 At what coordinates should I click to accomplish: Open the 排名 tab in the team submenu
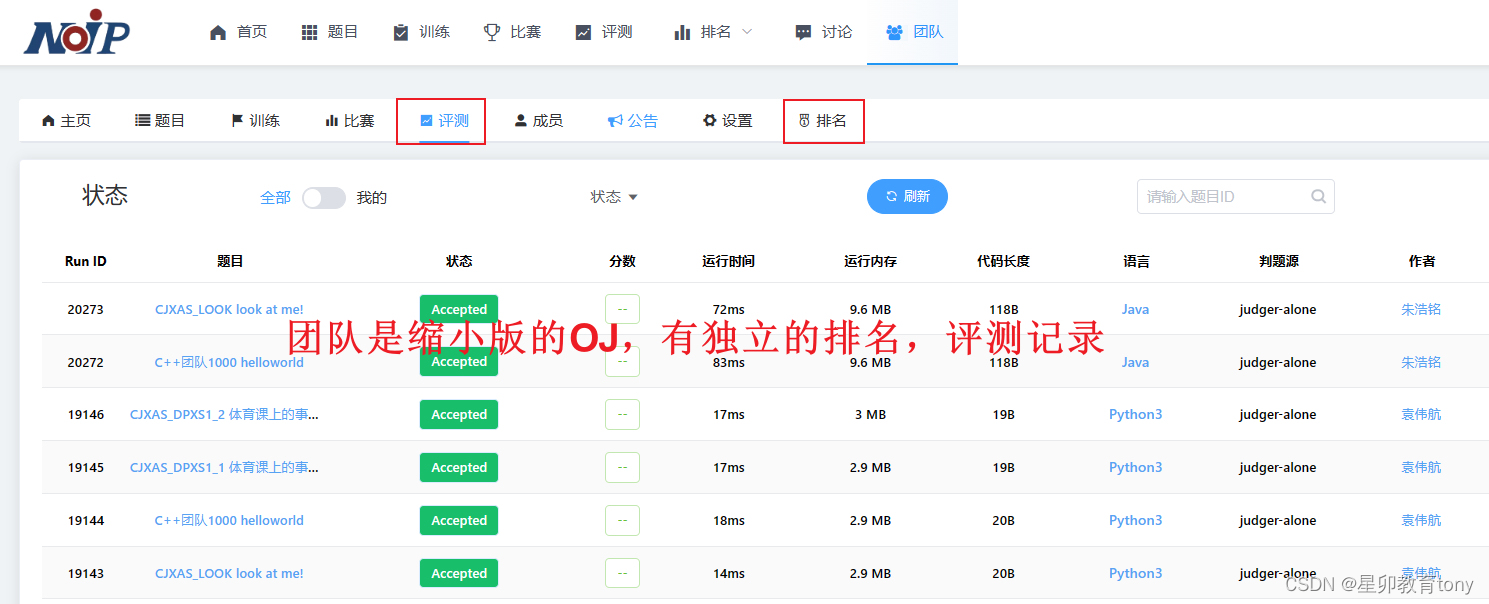click(824, 120)
